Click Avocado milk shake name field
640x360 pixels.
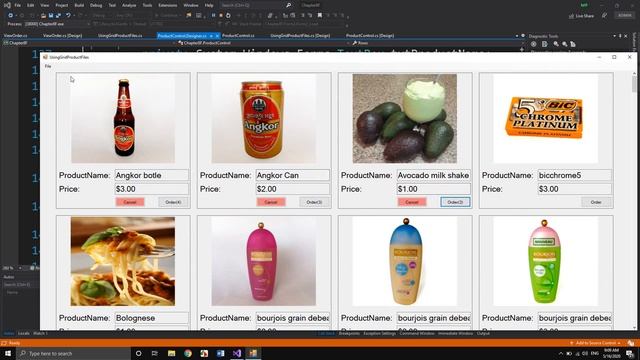(x=433, y=175)
